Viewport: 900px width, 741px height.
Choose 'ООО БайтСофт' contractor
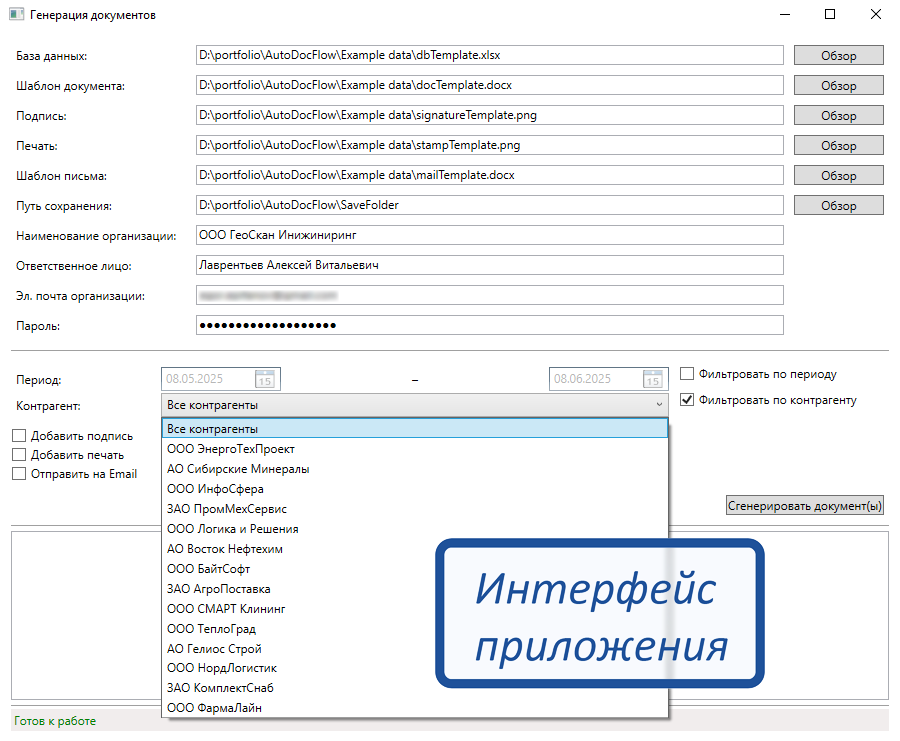click(415, 569)
